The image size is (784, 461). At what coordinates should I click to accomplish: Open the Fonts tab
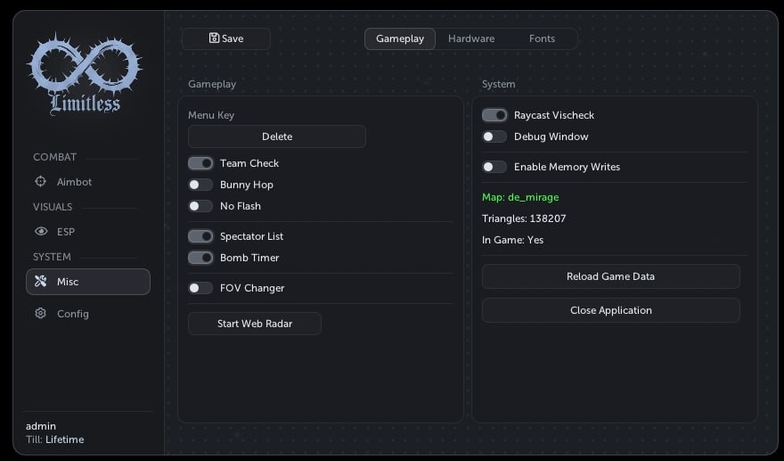tap(542, 38)
